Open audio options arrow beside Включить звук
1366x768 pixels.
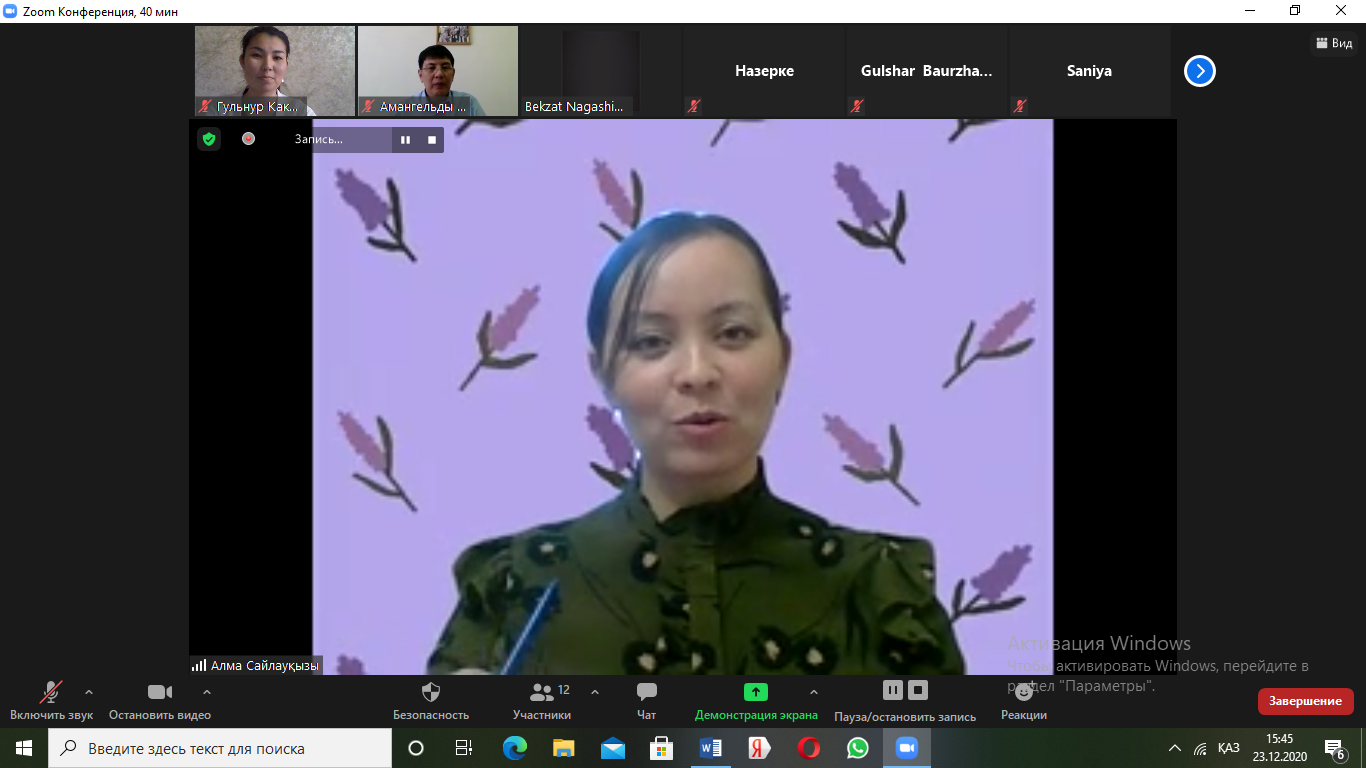click(89, 692)
